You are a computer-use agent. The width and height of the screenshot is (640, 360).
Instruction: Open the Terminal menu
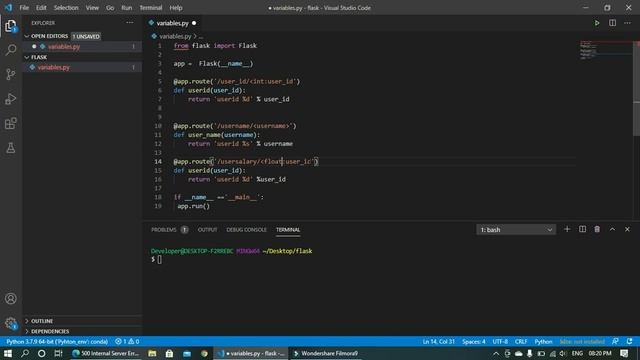(x=151, y=8)
